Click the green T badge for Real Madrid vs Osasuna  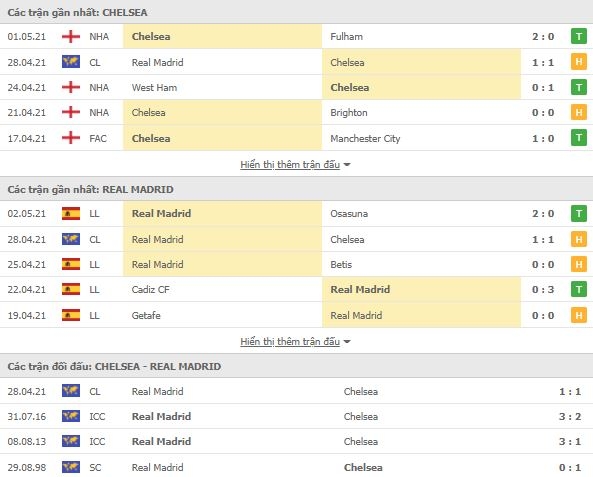pyautogui.click(x=579, y=213)
